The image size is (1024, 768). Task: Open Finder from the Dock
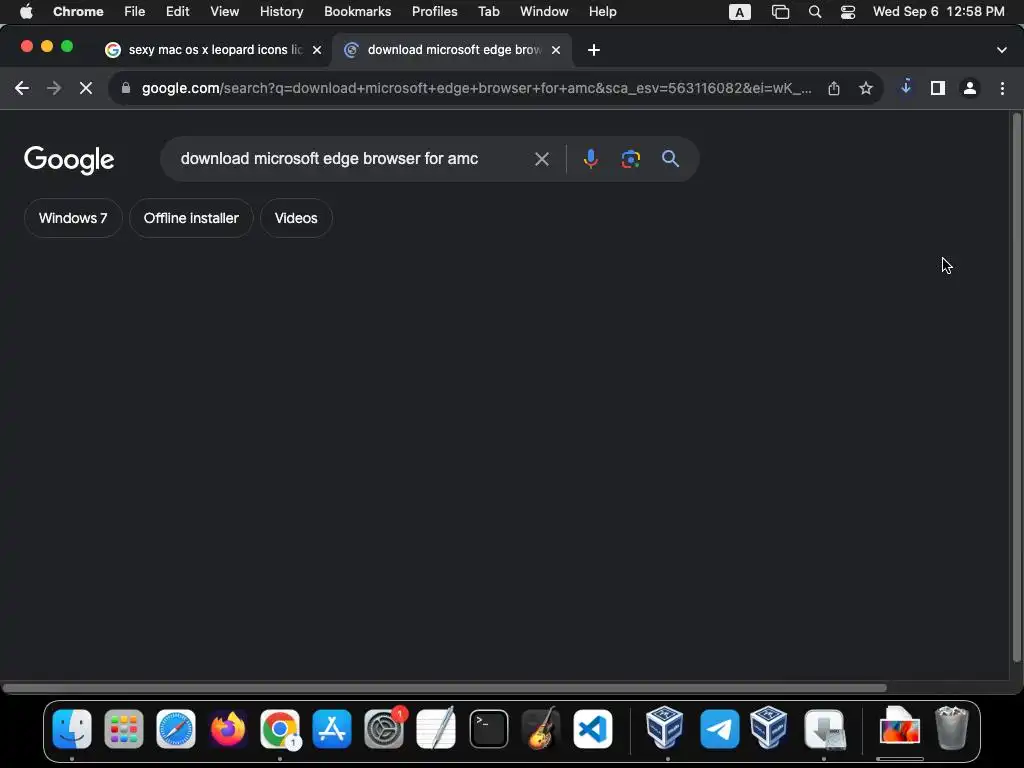click(x=72, y=729)
